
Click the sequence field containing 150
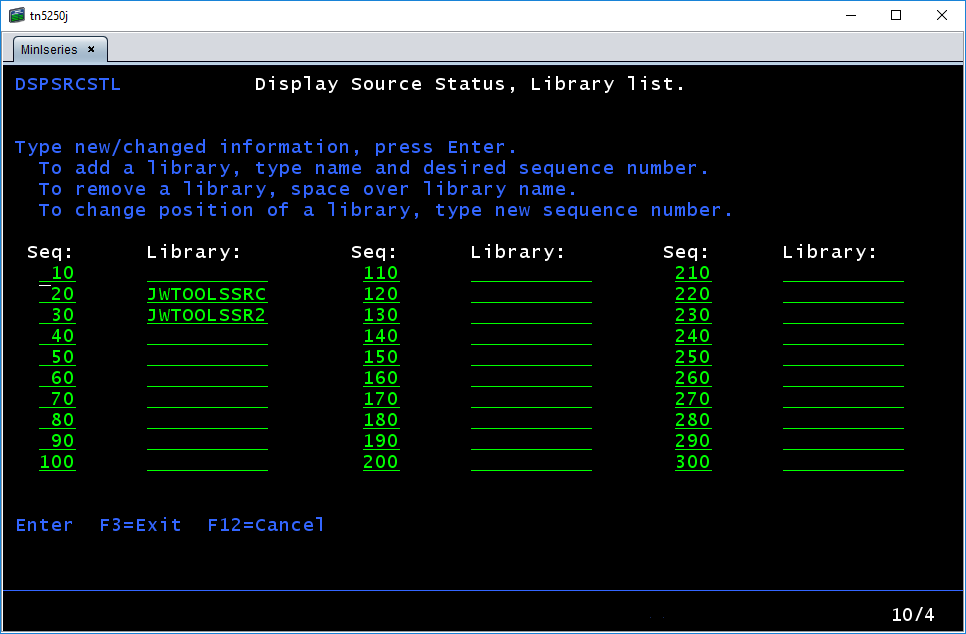381,357
